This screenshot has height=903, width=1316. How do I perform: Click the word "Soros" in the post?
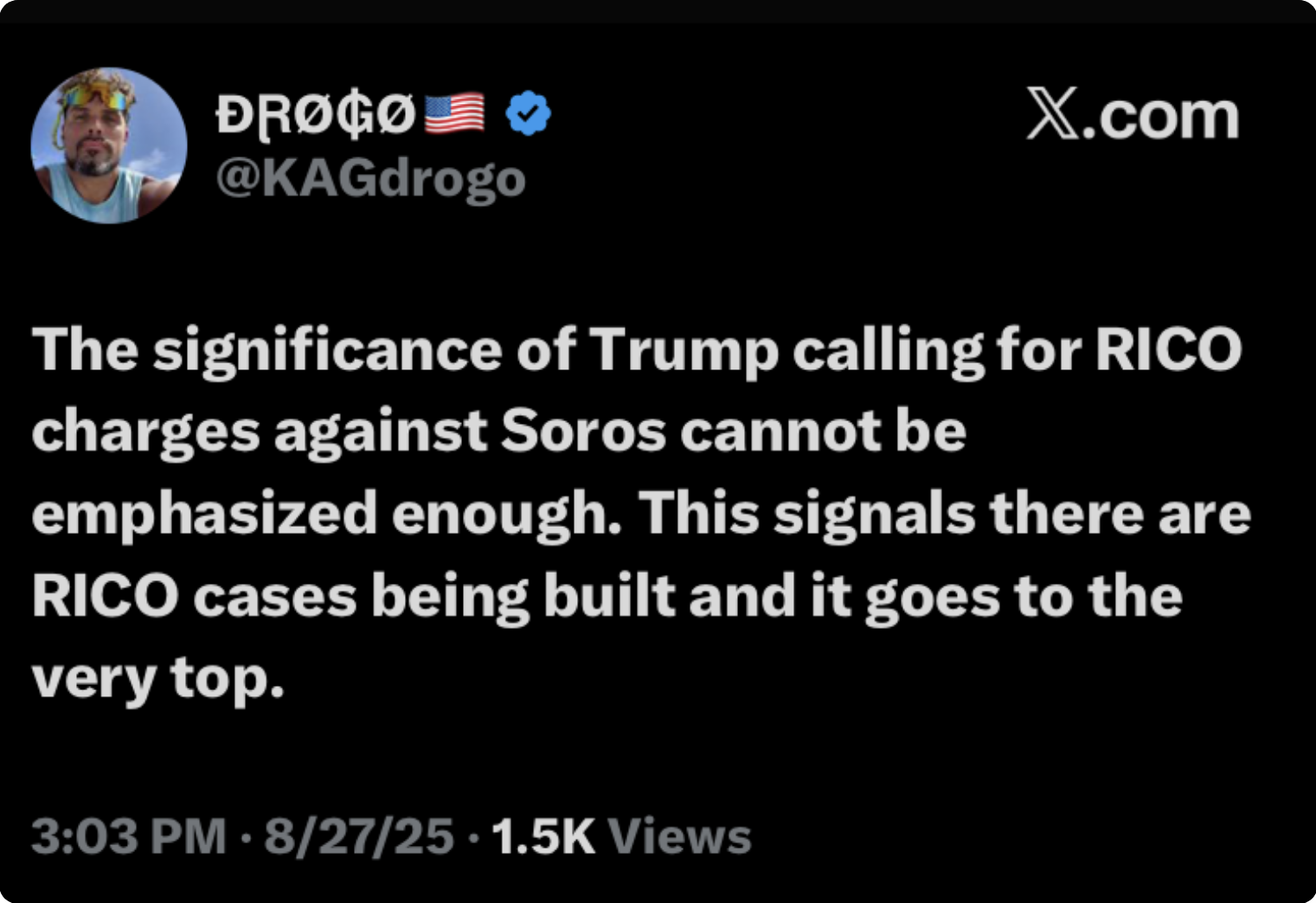point(582,431)
